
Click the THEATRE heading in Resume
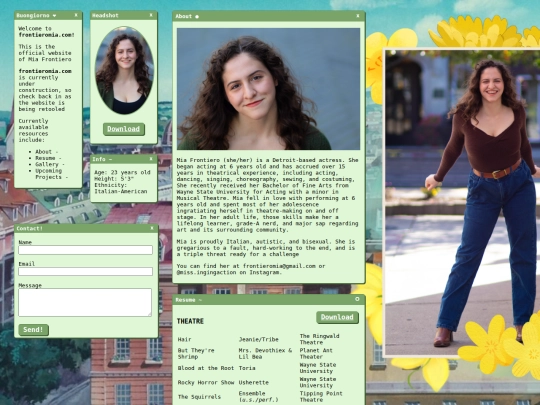click(x=190, y=321)
